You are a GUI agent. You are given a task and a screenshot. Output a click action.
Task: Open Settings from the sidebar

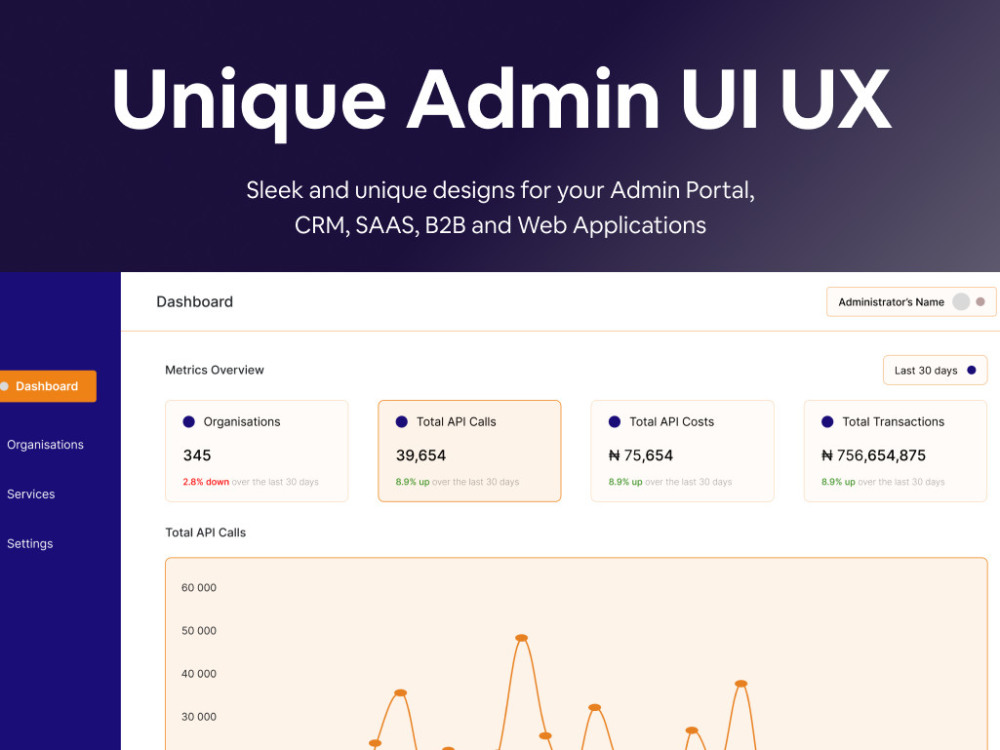(x=30, y=543)
